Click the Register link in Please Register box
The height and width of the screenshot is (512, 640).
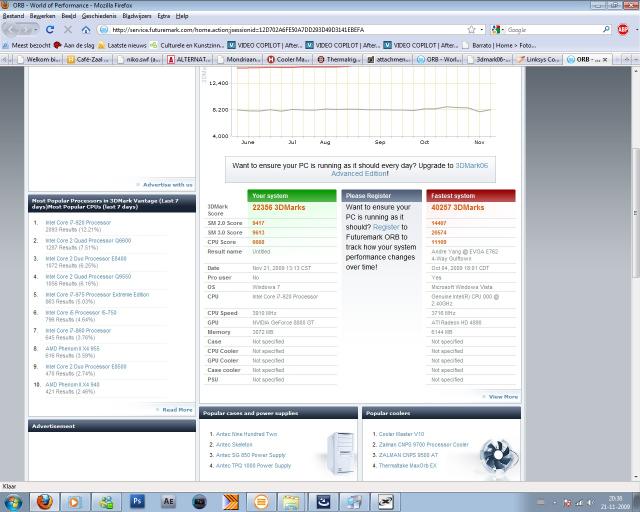pos(386,227)
